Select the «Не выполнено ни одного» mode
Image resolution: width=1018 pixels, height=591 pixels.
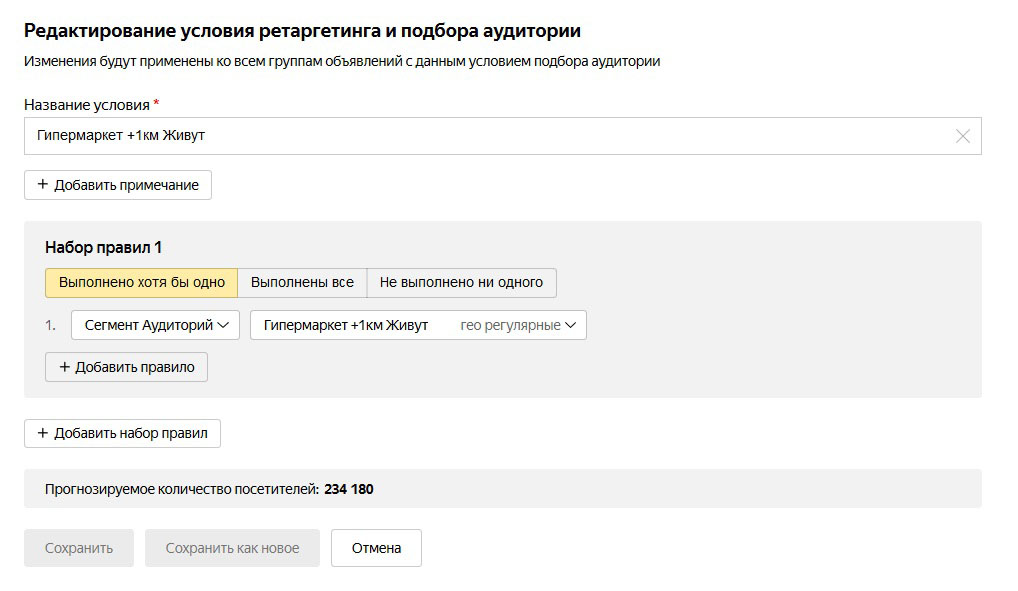coord(462,282)
